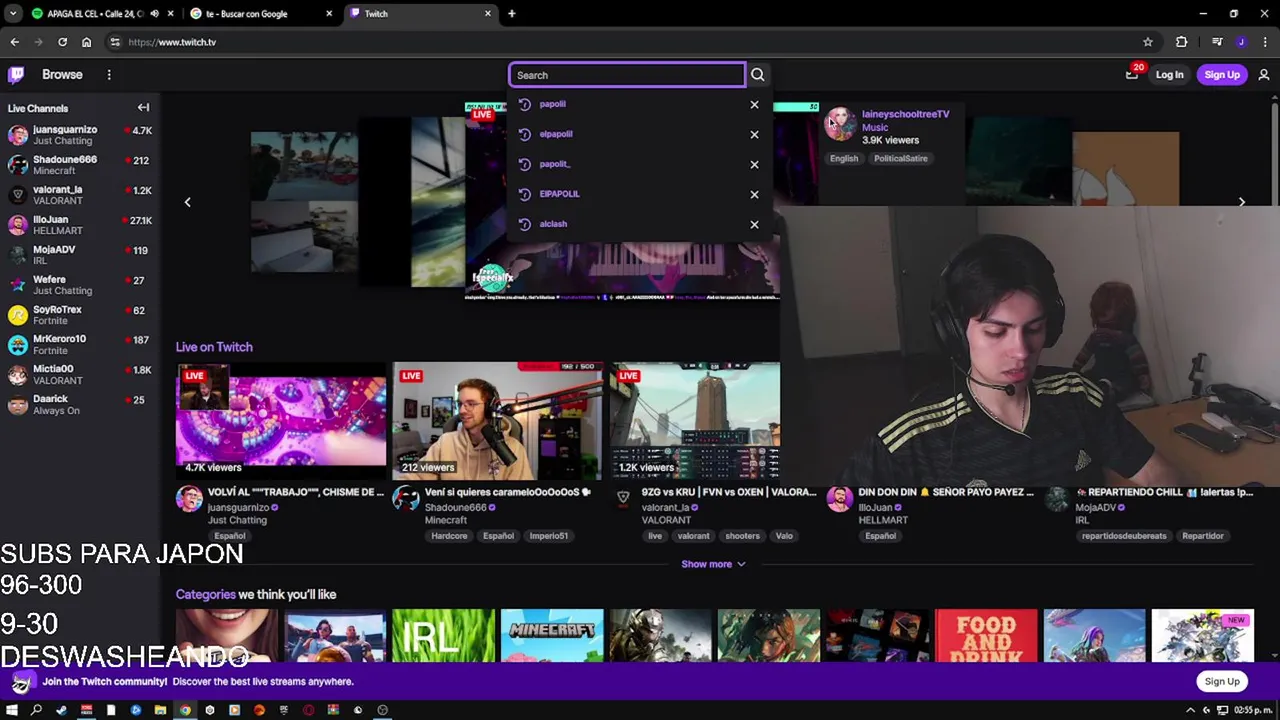Open the three-dot more menu beside Browse
Screen dimensions: 1280x720
pyautogui.click(x=109, y=75)
